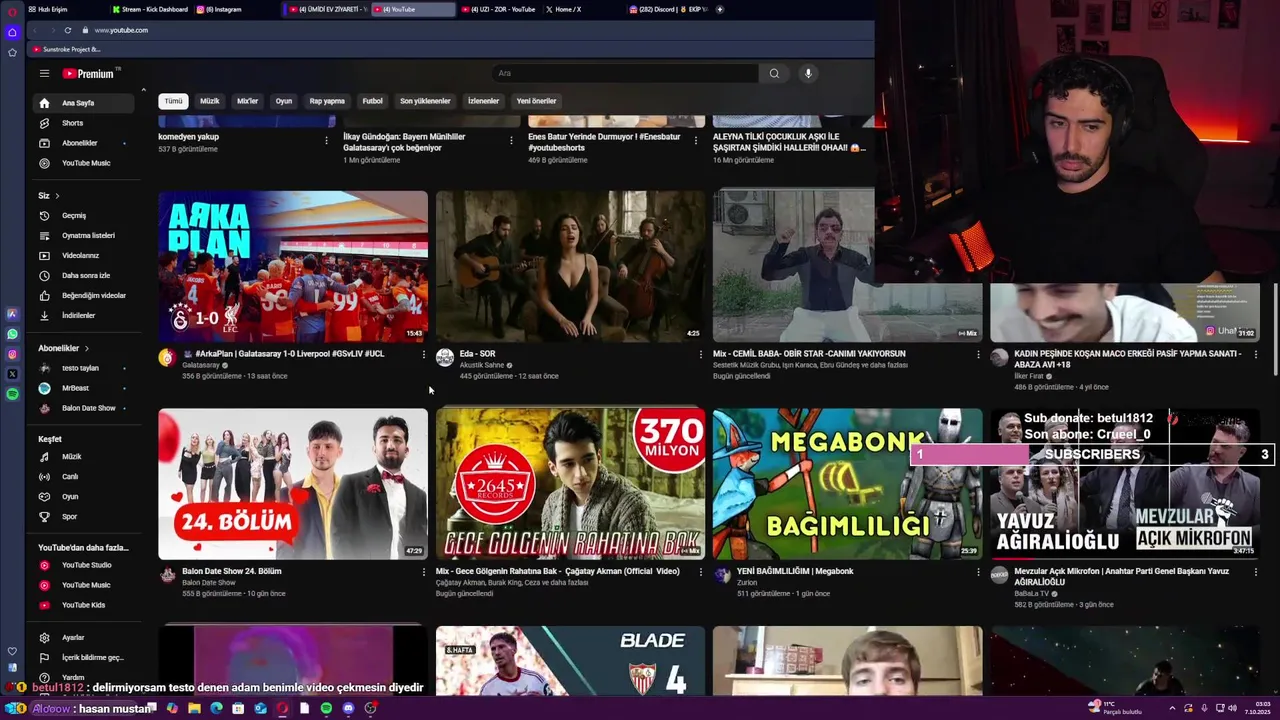Viewport: 1280px width, 720px height.
Task: Select the Futbol filter chip
Action: click(x=372, y=101)
